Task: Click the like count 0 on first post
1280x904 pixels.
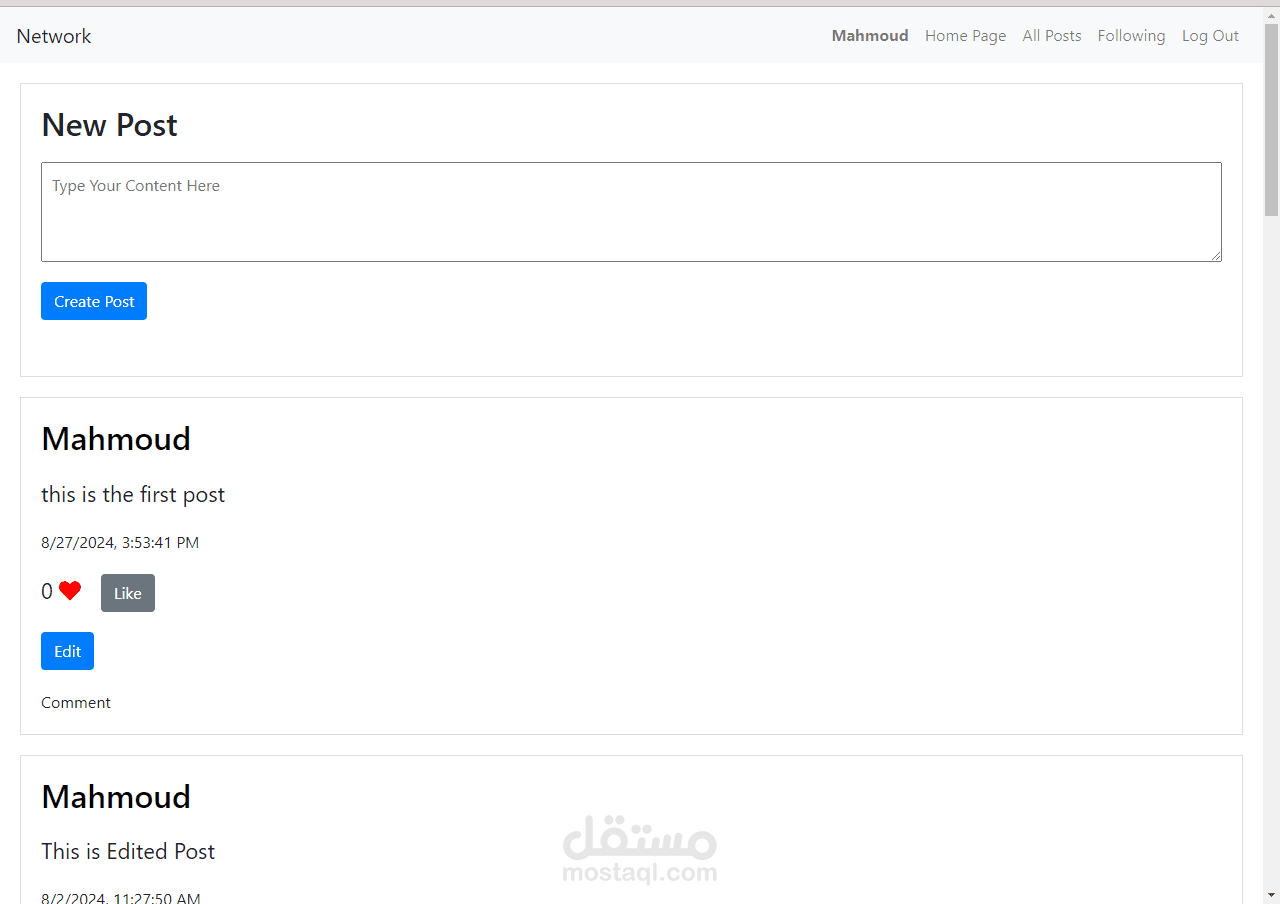Action: pos(47,592)
